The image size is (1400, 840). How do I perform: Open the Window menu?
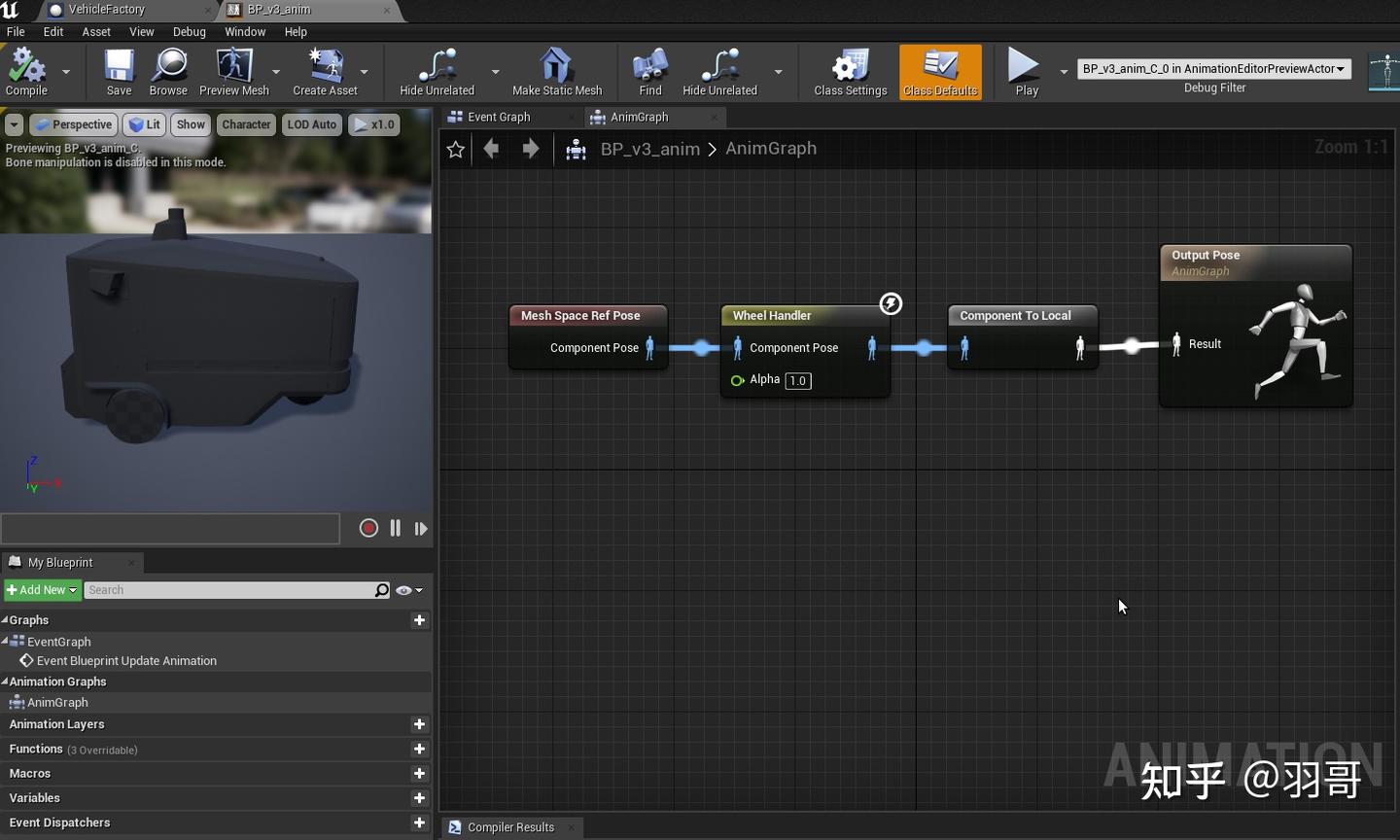click(244, 32)
